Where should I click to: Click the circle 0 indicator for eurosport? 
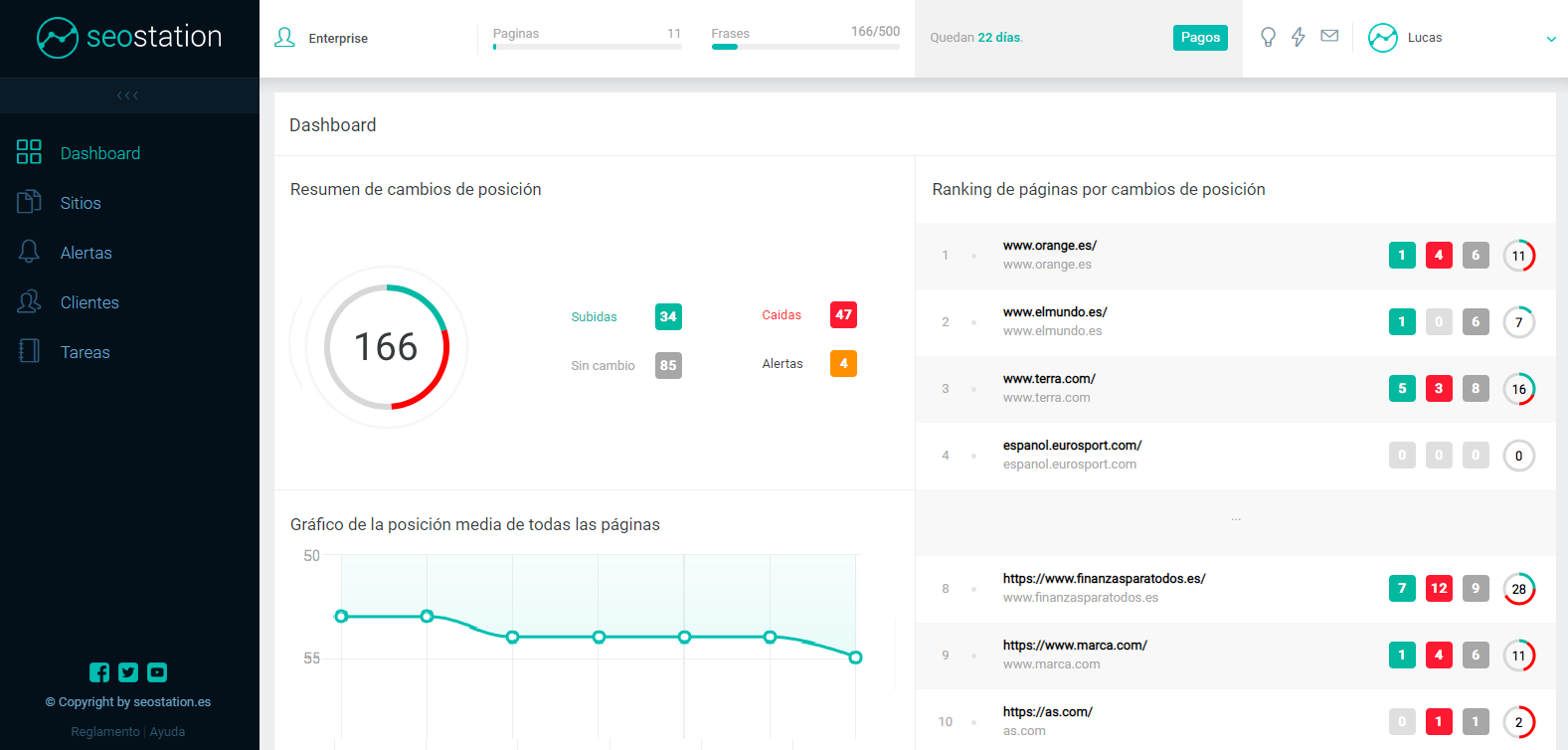pos(1518,456)
